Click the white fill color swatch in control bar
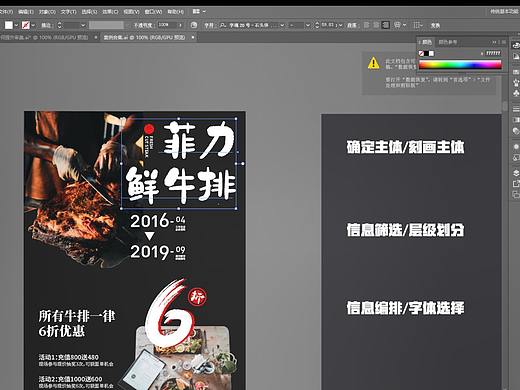Viewport: 520px width, 390px height. 9,25
